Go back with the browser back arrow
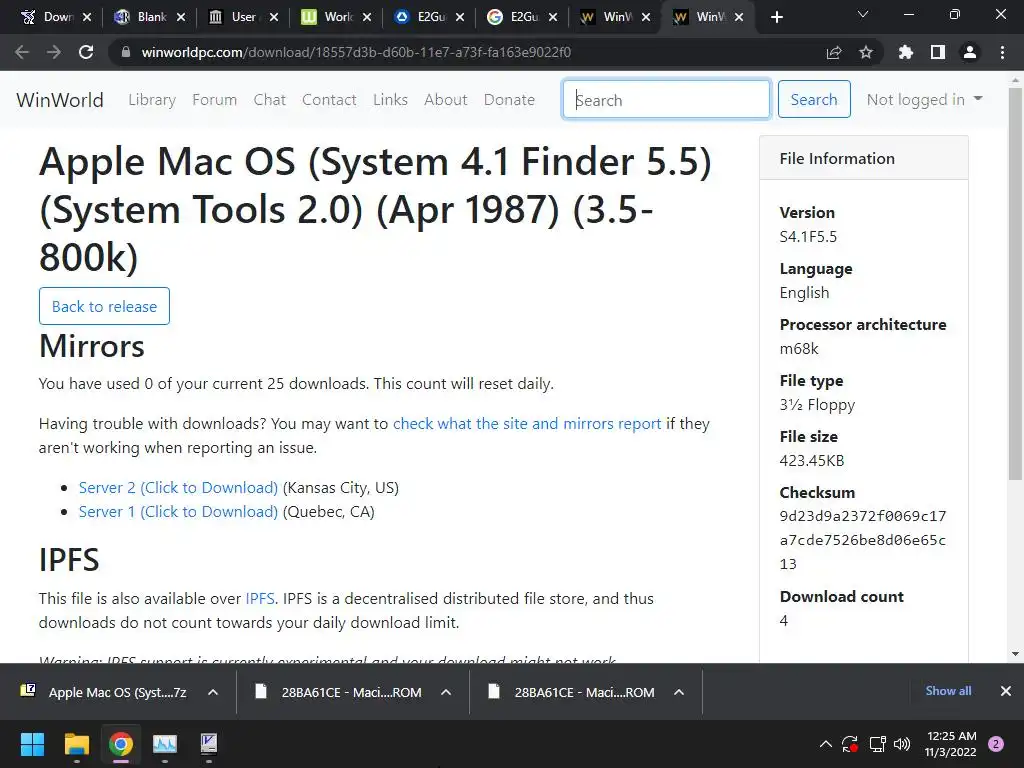 22,52
